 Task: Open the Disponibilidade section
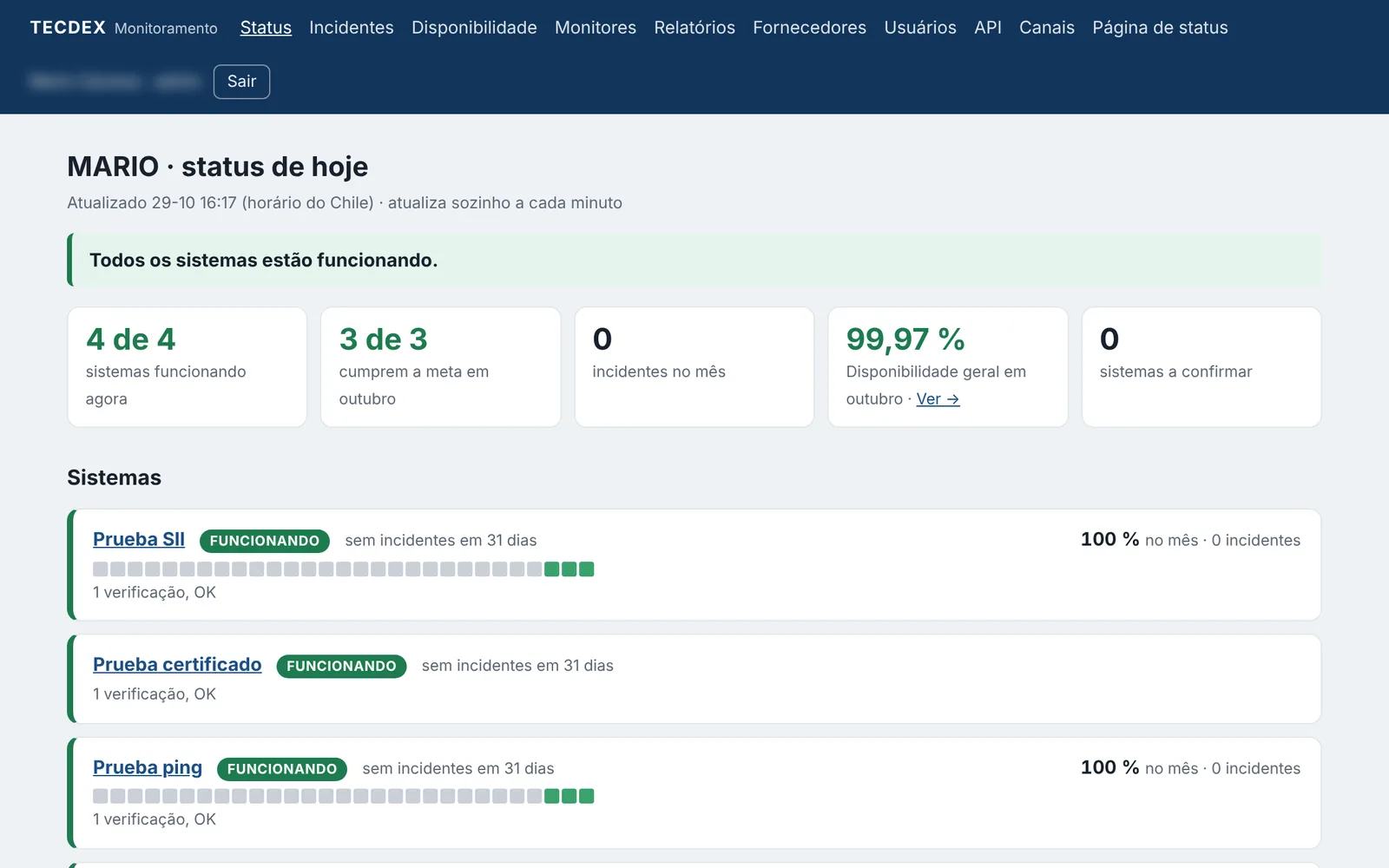point(474,28)
